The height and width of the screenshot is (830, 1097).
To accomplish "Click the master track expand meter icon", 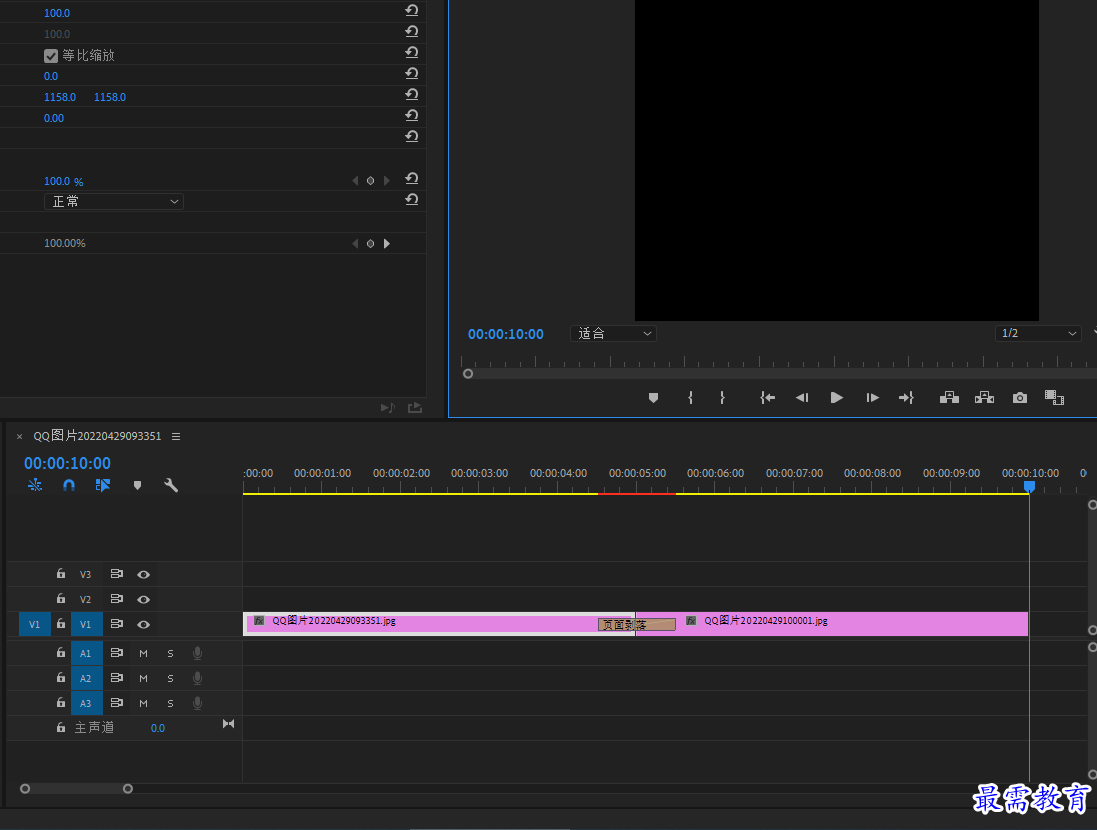I will point(228,724).
